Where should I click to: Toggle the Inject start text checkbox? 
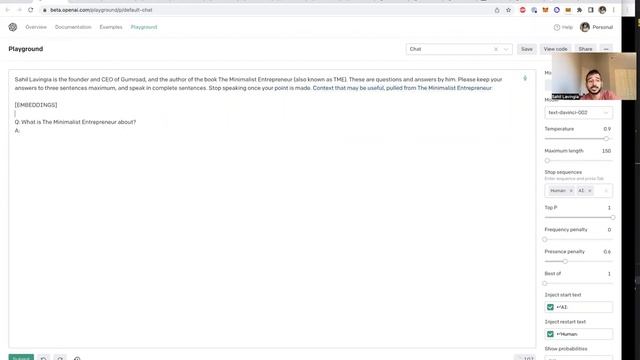550,307
